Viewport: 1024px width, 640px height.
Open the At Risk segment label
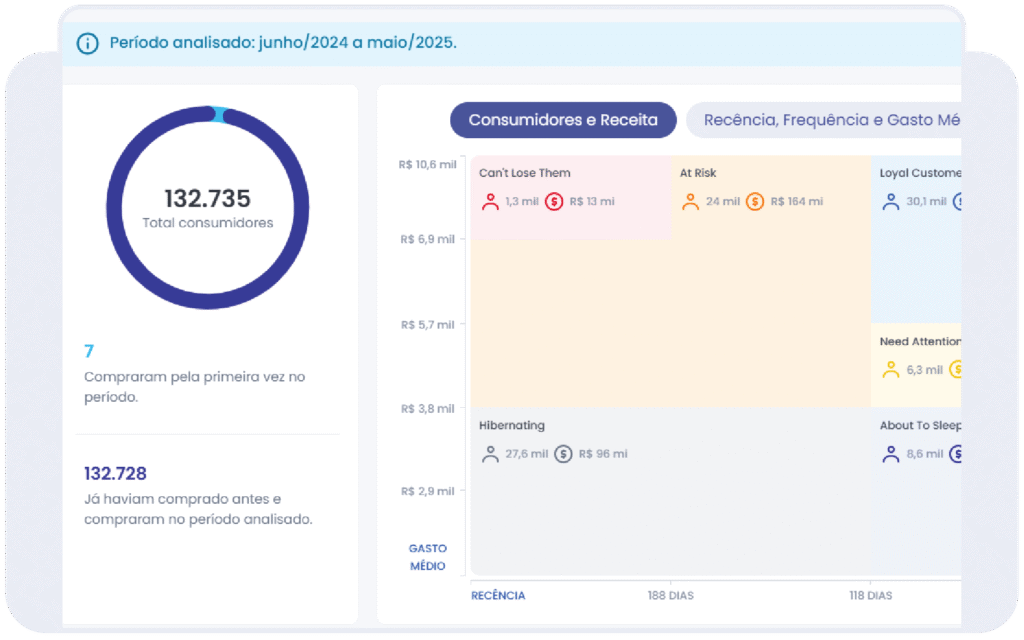[x=698, y=173]
